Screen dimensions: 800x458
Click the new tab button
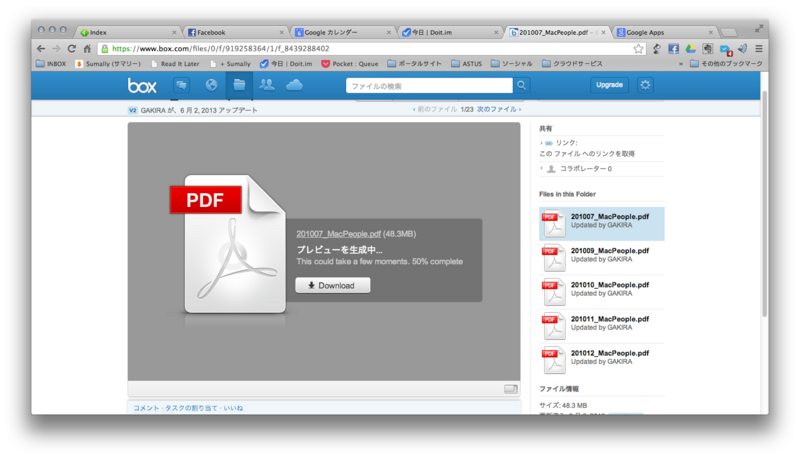(x=729, y=33)
